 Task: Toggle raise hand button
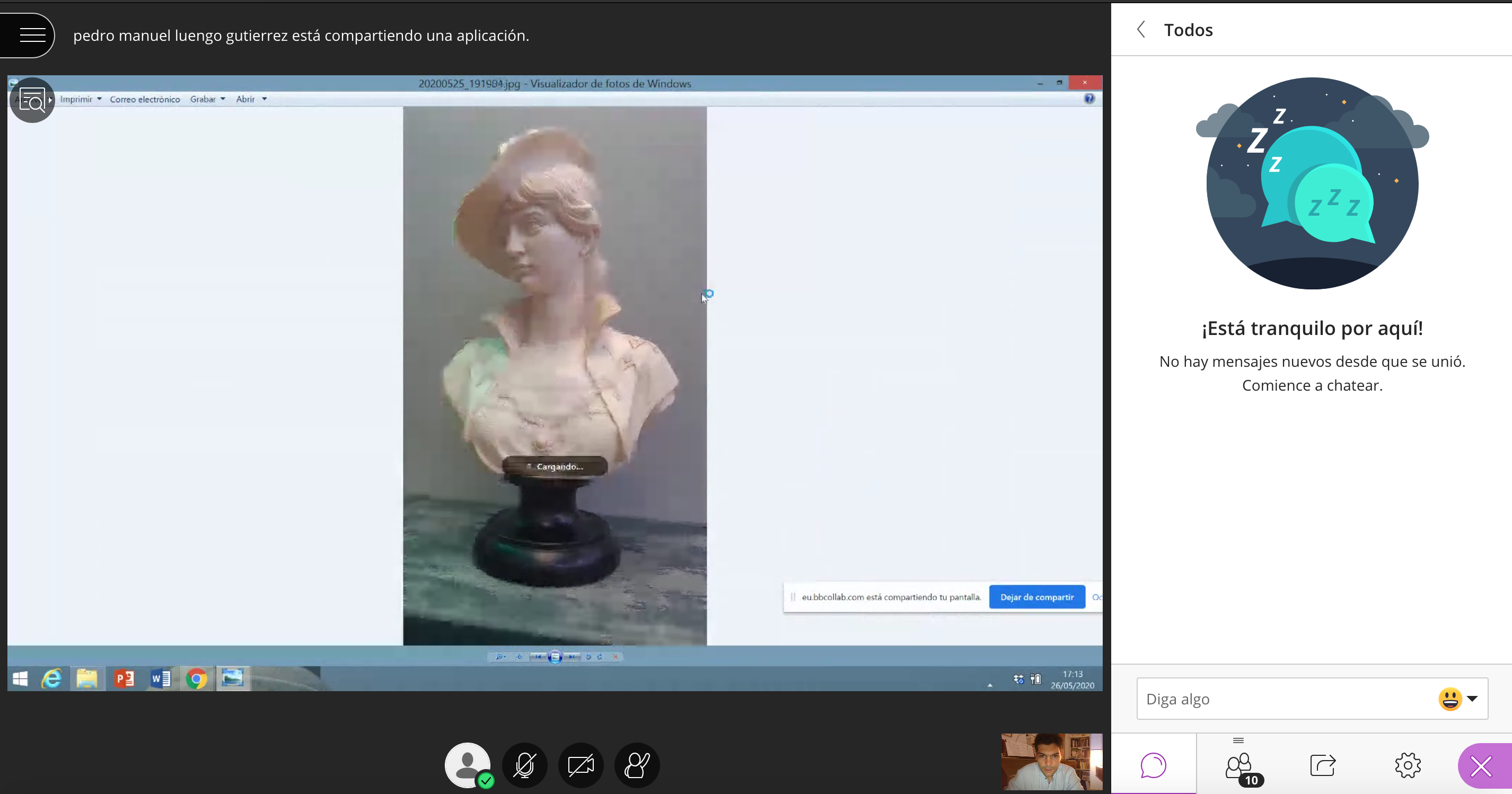[x=637, y=765]
